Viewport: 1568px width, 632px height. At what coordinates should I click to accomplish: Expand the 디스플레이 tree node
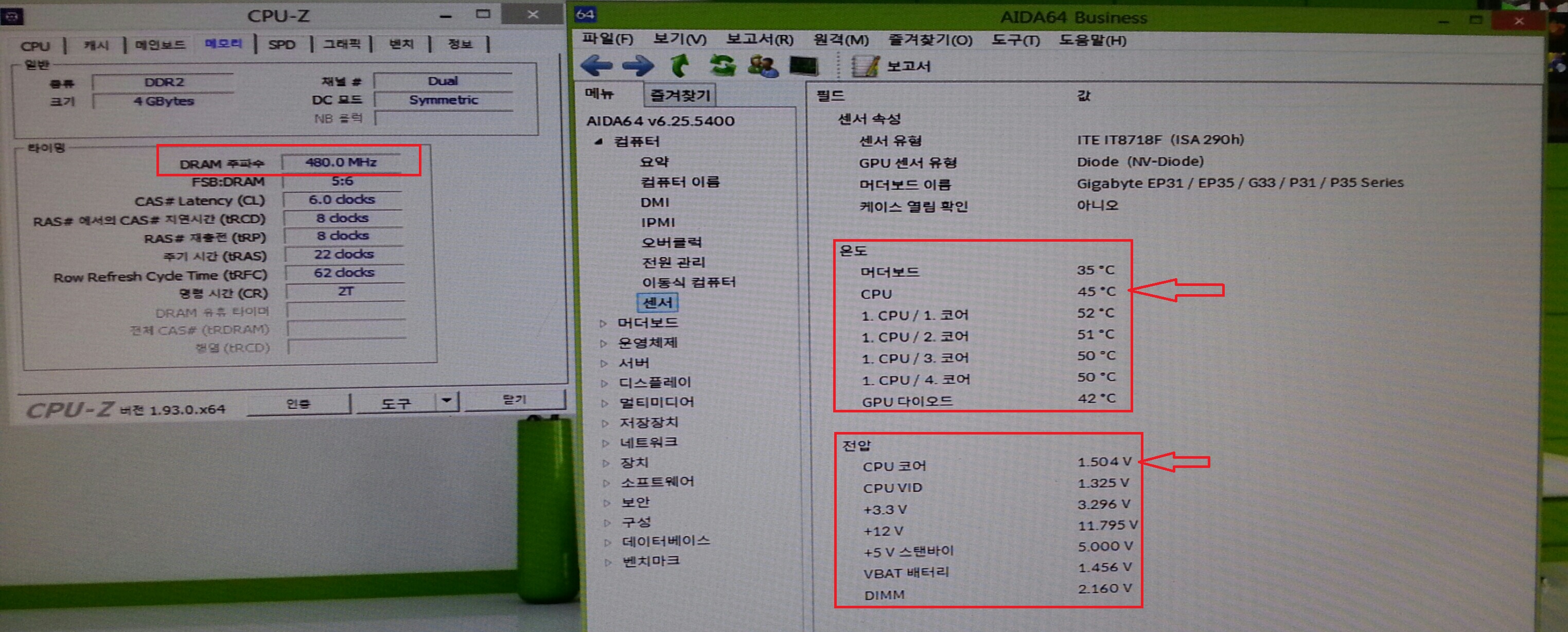click(x=605, y=383)
